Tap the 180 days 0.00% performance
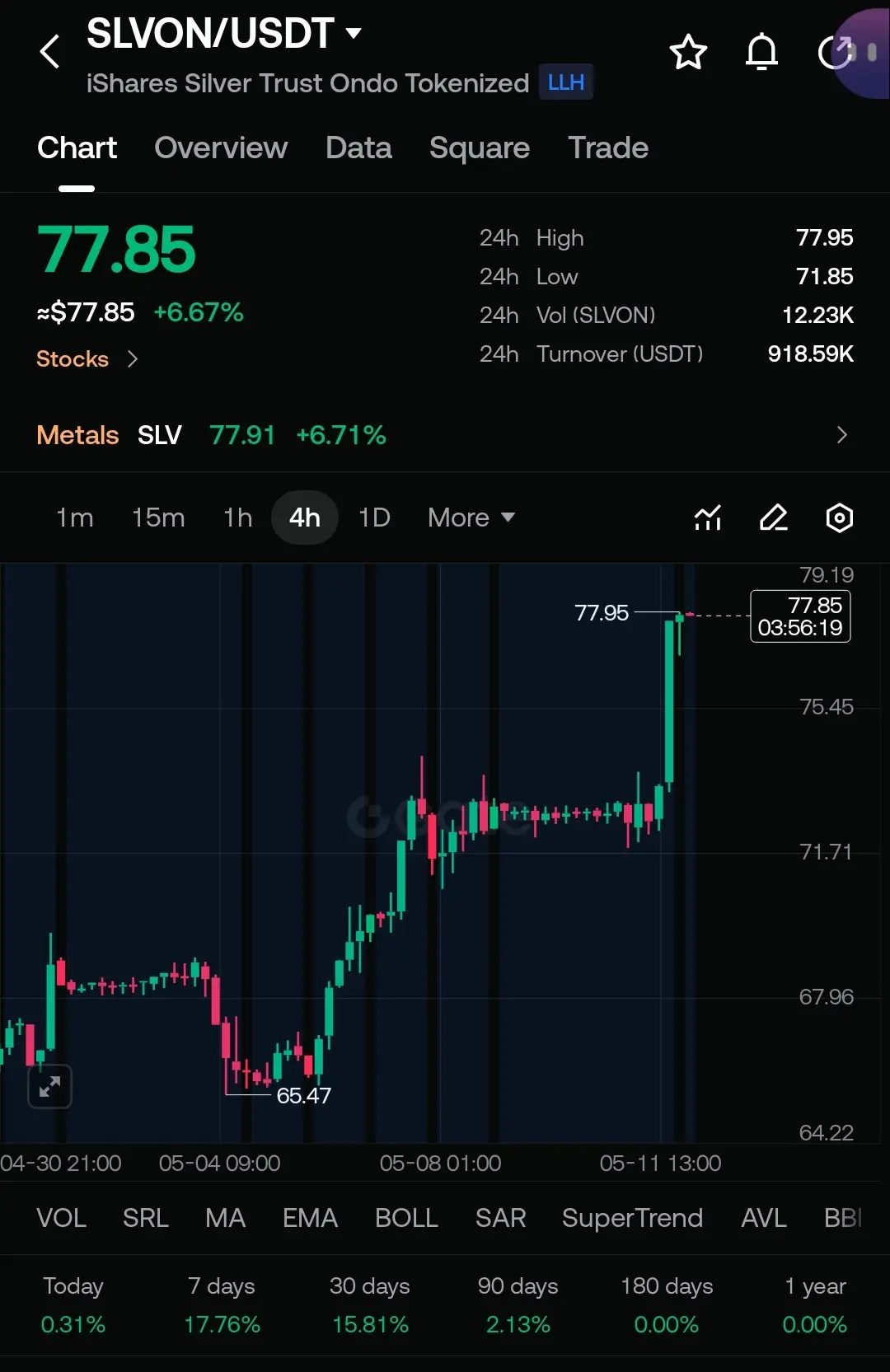The image size is (890, 1372). (667, 1305)
